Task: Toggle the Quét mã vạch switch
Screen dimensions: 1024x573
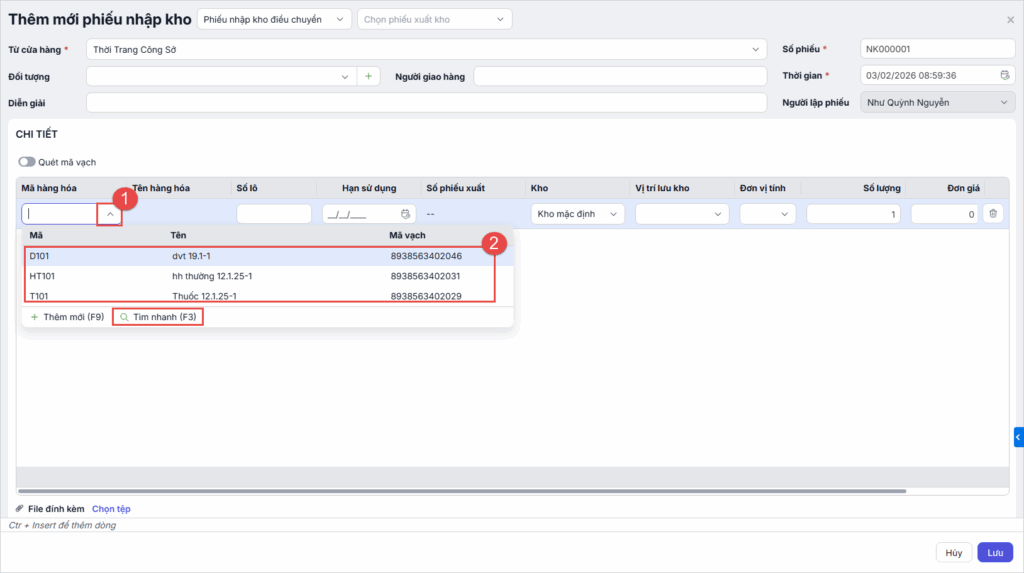Action: (26, 162)
